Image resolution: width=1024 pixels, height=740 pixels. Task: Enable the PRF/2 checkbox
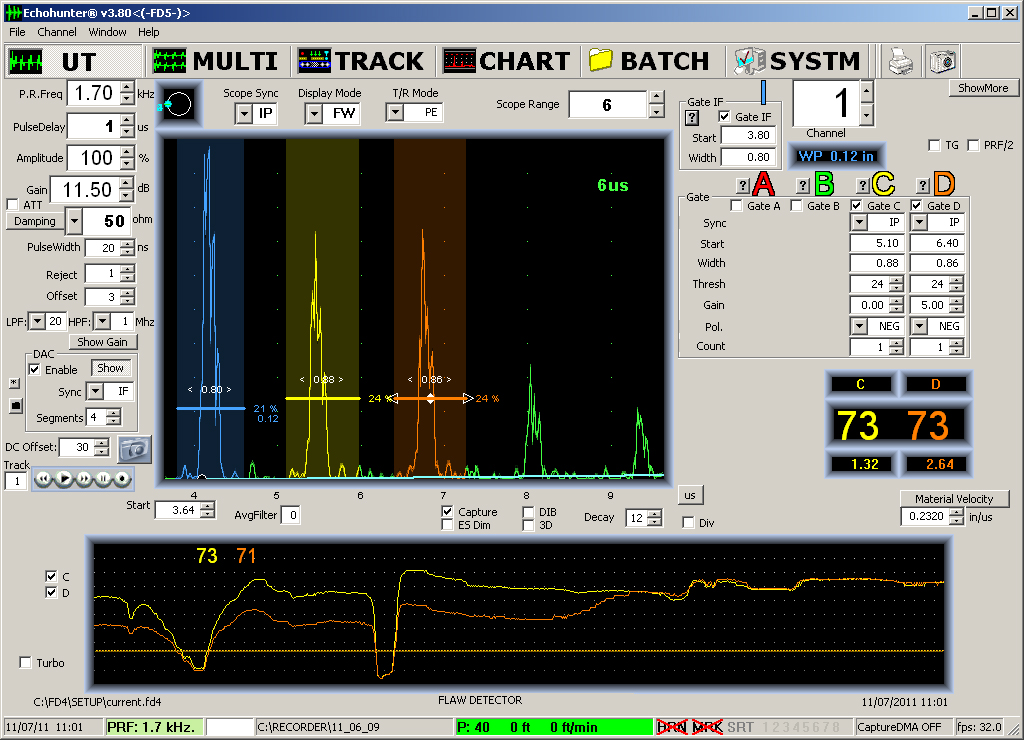pyautogui.click(x=973, y=145)
